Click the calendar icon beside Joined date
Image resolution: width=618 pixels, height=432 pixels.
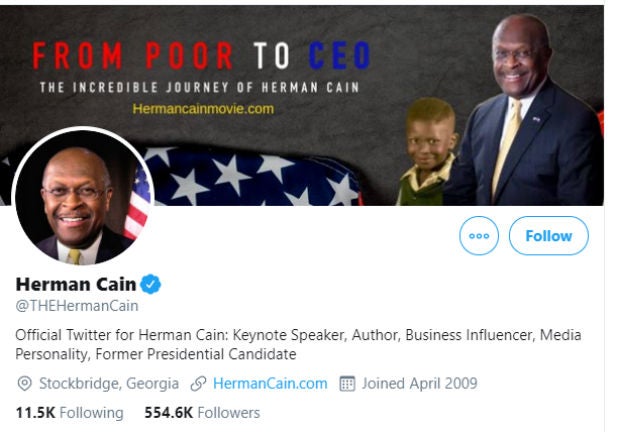(348, 383)
